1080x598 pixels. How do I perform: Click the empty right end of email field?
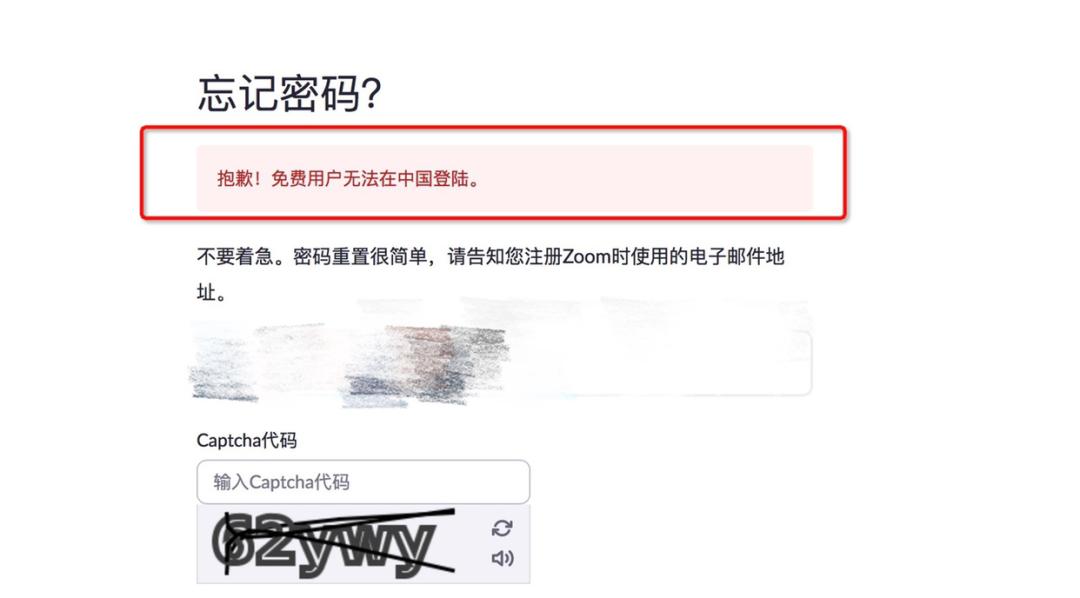click(723, 363)
